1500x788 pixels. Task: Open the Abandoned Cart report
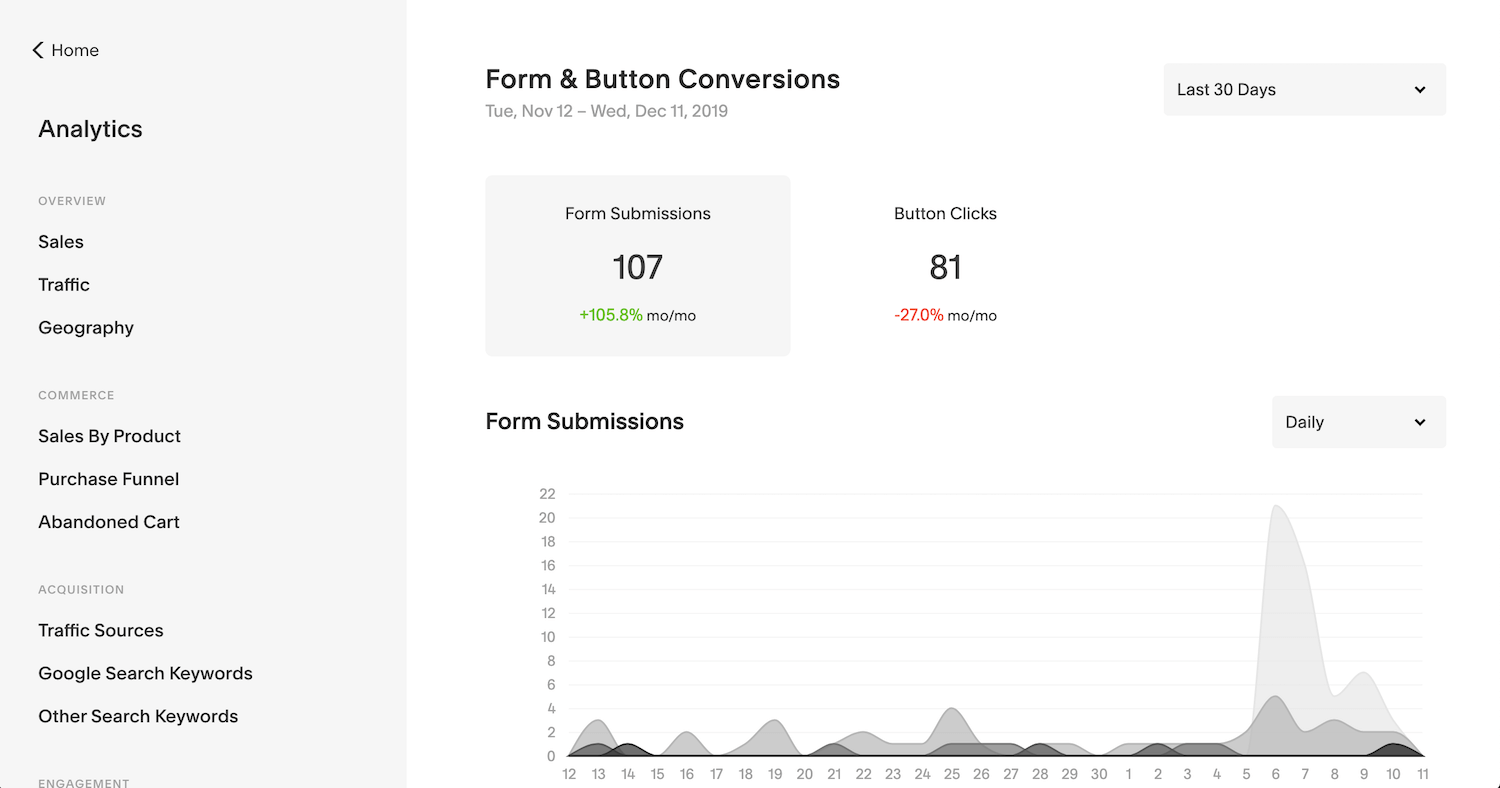[108, 521]
